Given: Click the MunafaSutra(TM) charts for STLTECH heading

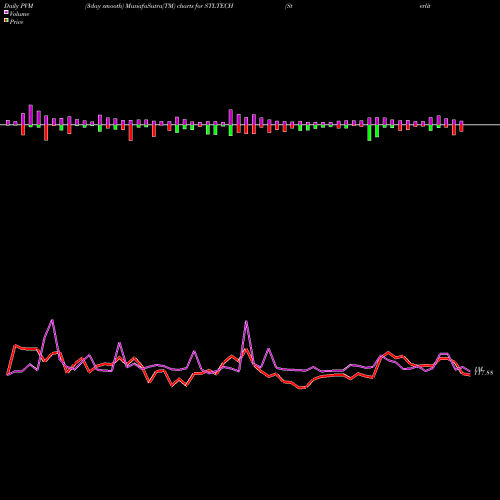Looking at the screenshot, I should click(x=159, y=6).
